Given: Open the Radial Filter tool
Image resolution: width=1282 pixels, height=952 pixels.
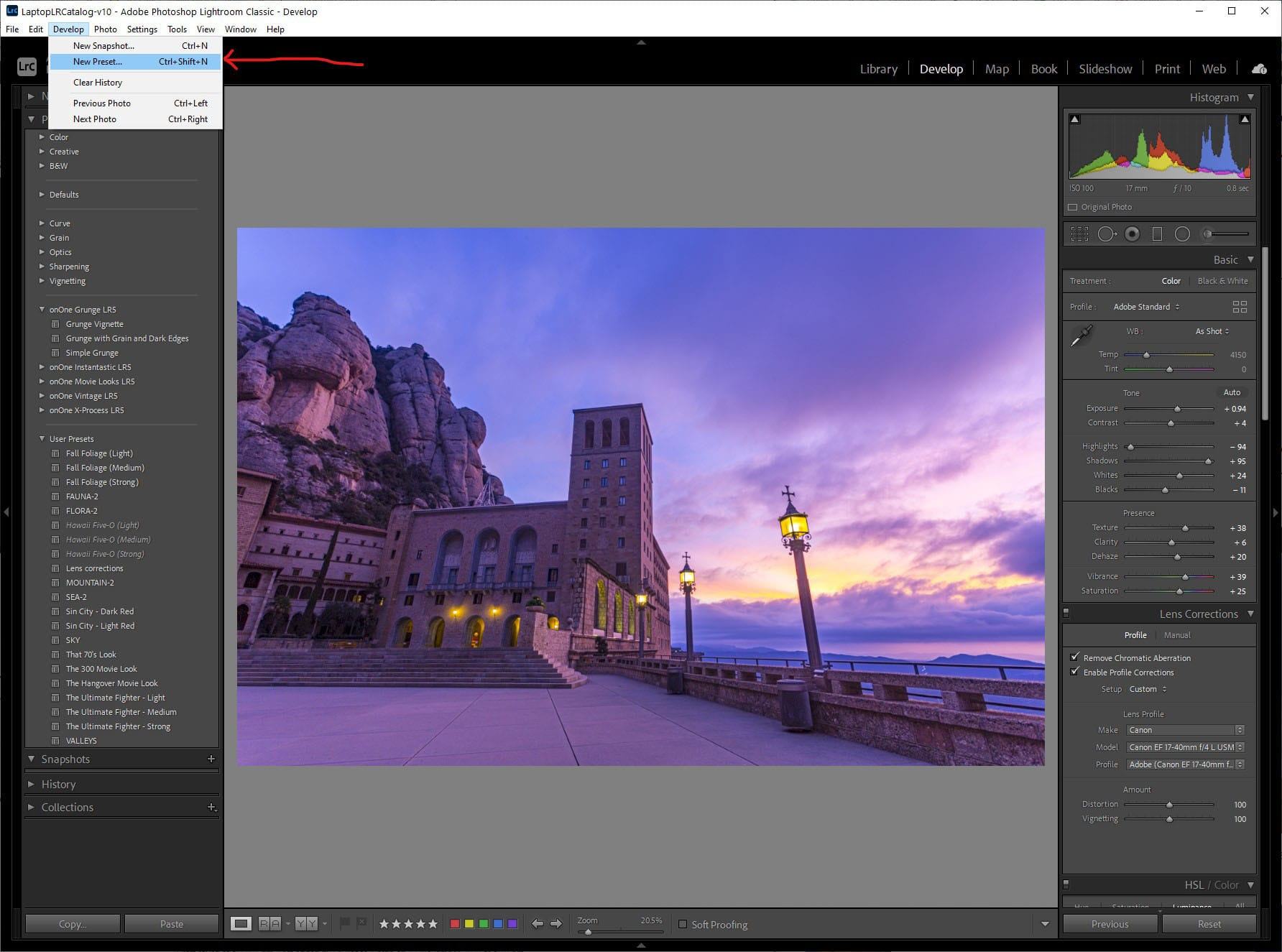Looking at the screenshot, I should tap(1182, 234).
